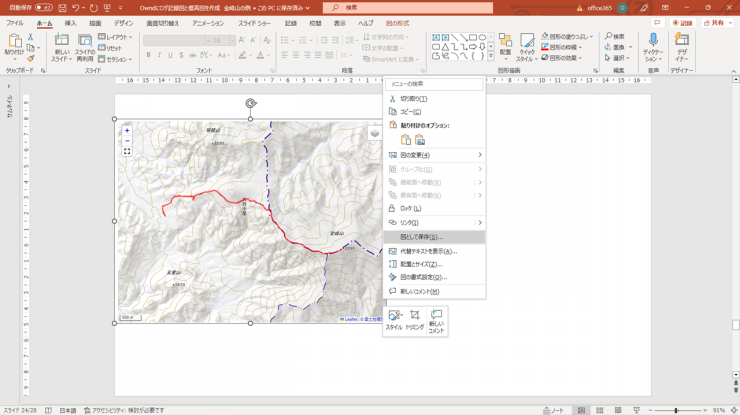This screenshot has height=415, width=740.
Task: Select 'Save as Picture' (図として保存) menu entry
Action: pyautogui.click(x=421, y=237)
